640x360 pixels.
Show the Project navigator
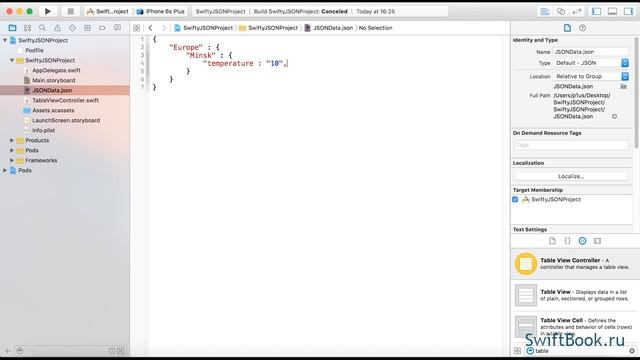click(x=12, y=28)
